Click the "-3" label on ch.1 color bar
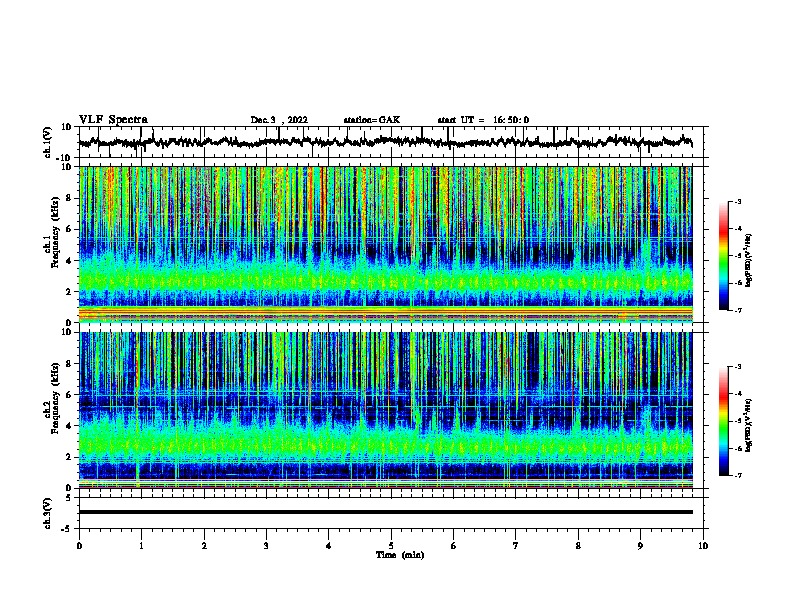The image size is (792, 612). tap(737, 202)
